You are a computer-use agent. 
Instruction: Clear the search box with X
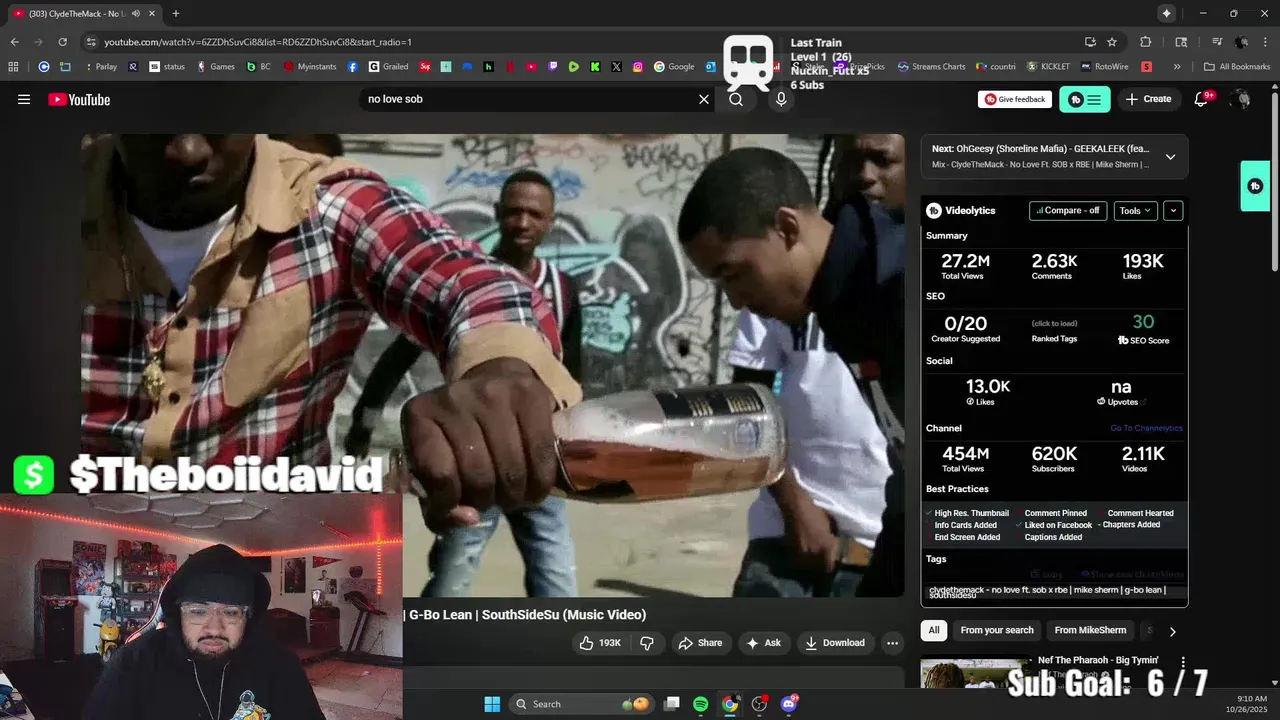(704, 99)
